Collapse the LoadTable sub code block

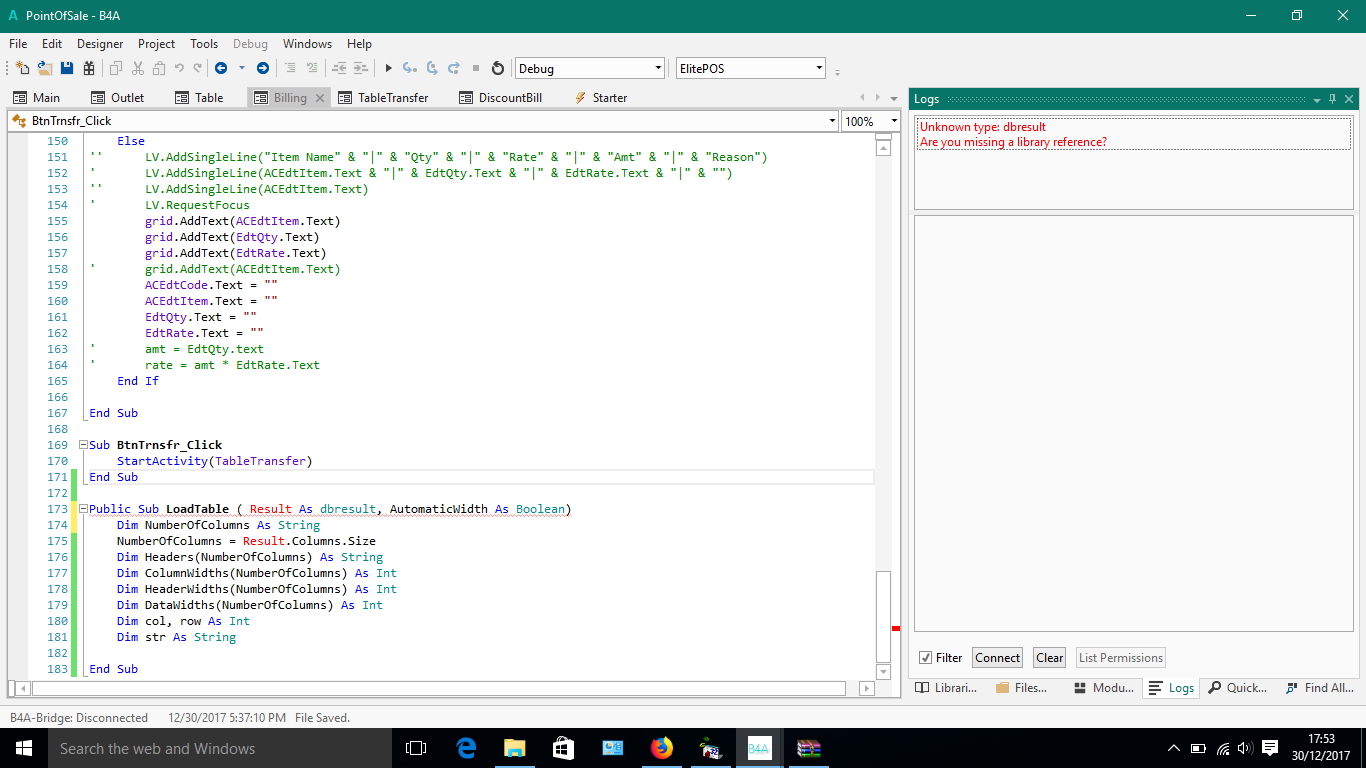(83, 509)
